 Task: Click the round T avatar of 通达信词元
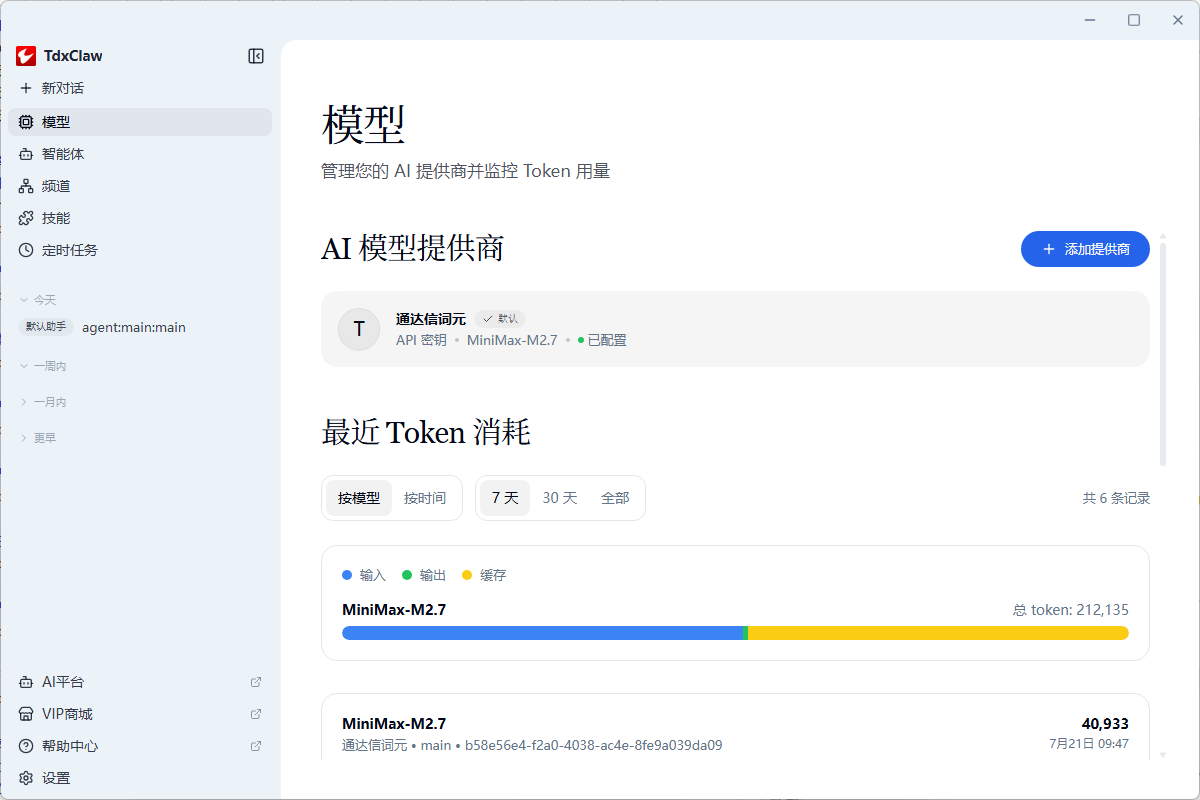[359, 329]
